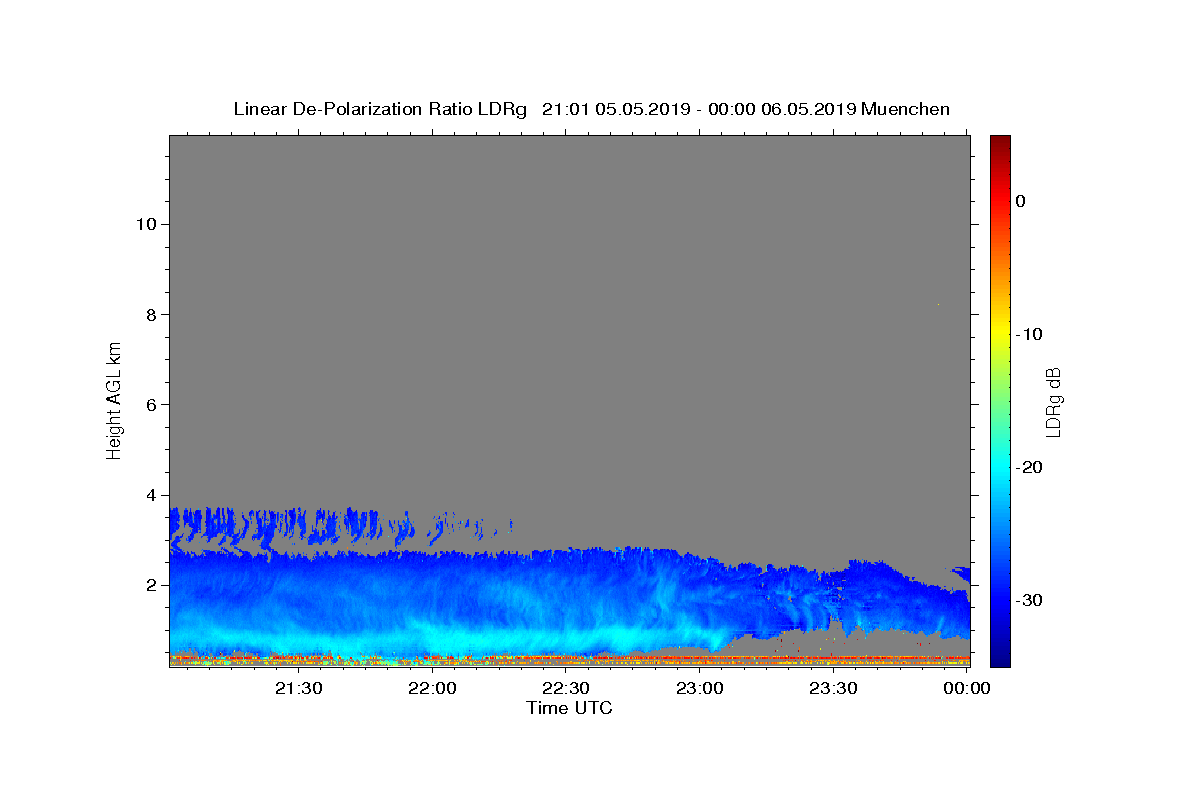This screenshot has height=800, width=1200.
Task: Click the Height AGL km axis label
Action: click(x=114, y=400)
